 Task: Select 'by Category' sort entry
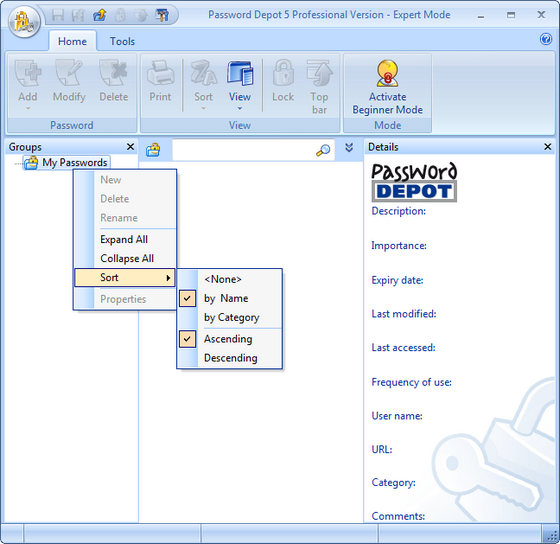pyautogui.click(x=230, y=317)
